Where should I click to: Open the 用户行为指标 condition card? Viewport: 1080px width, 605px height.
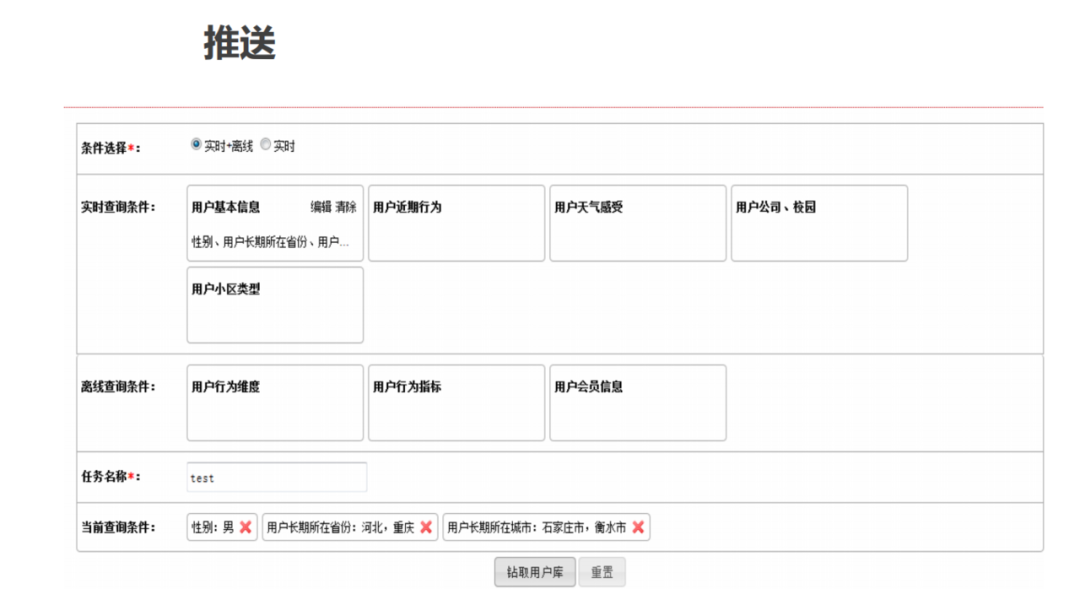(x=456, y=403)
